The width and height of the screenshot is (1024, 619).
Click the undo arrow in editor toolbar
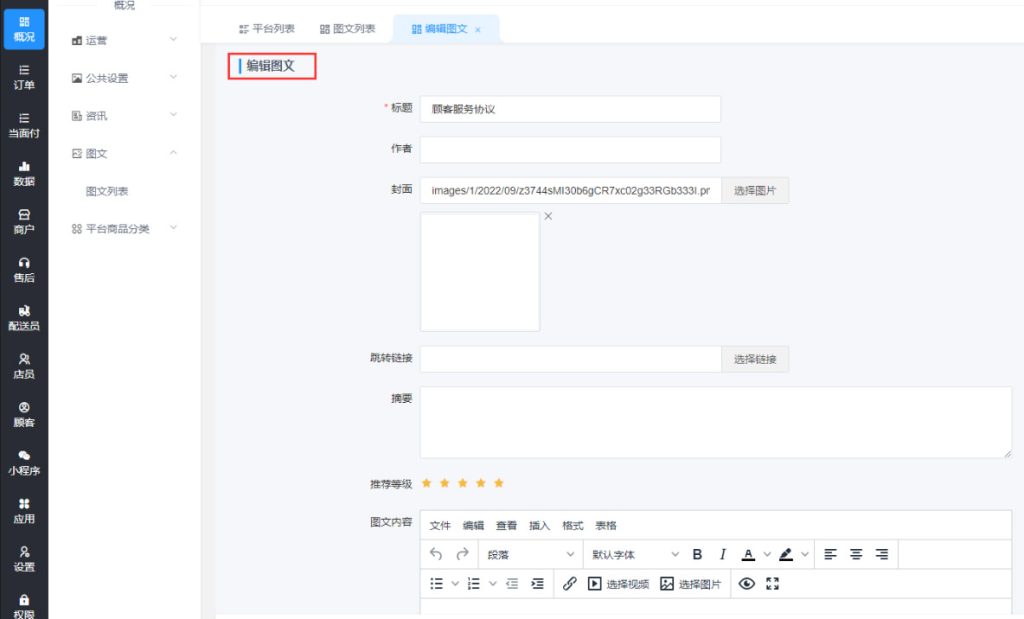pyautogui.click(x=436, y=554)
